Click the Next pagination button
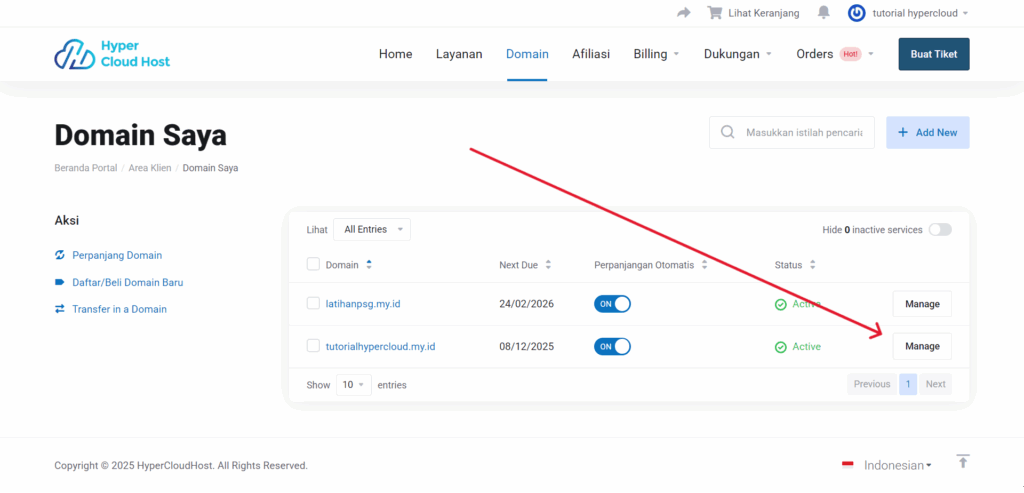Viewport: 1024px width, 493px height. (x=935, y=385)
